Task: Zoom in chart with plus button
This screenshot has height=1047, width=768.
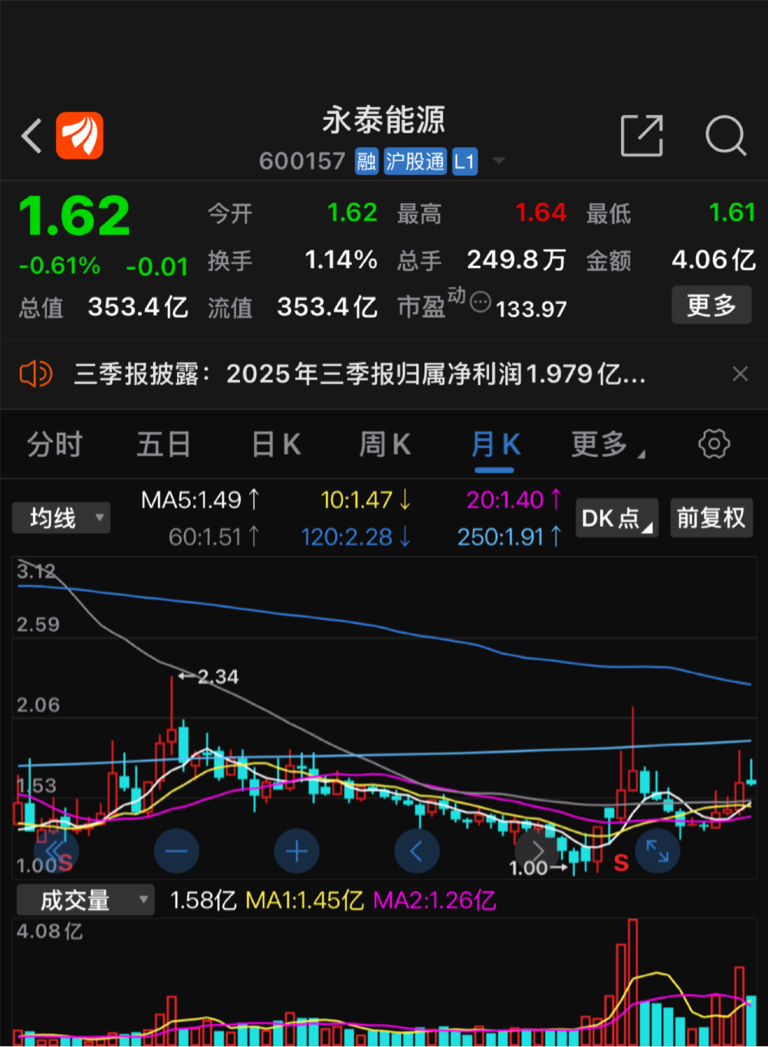Action: coord(297,851)
